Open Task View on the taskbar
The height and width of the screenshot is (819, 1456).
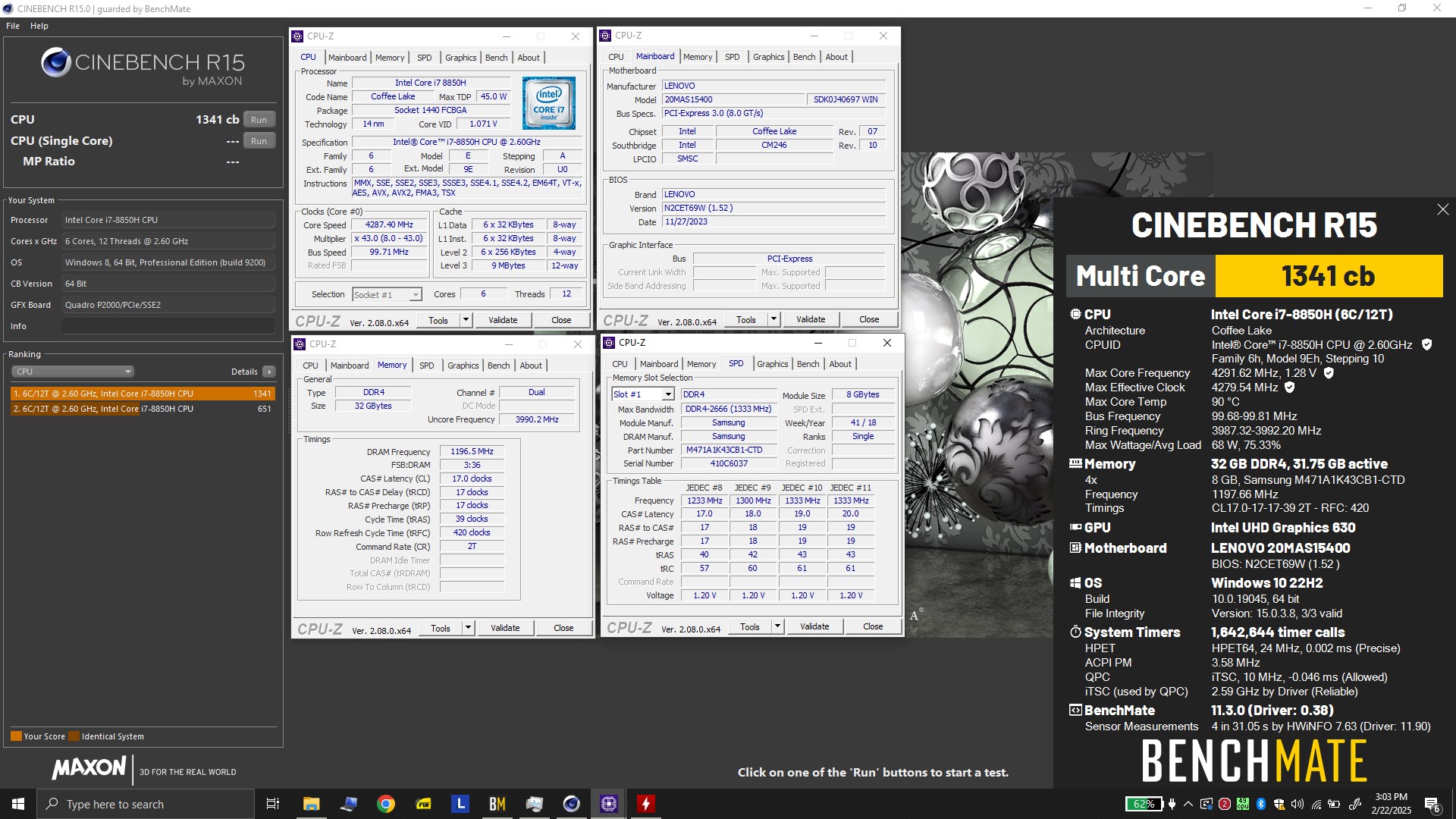pyautogui.click(x=273, y=804)
